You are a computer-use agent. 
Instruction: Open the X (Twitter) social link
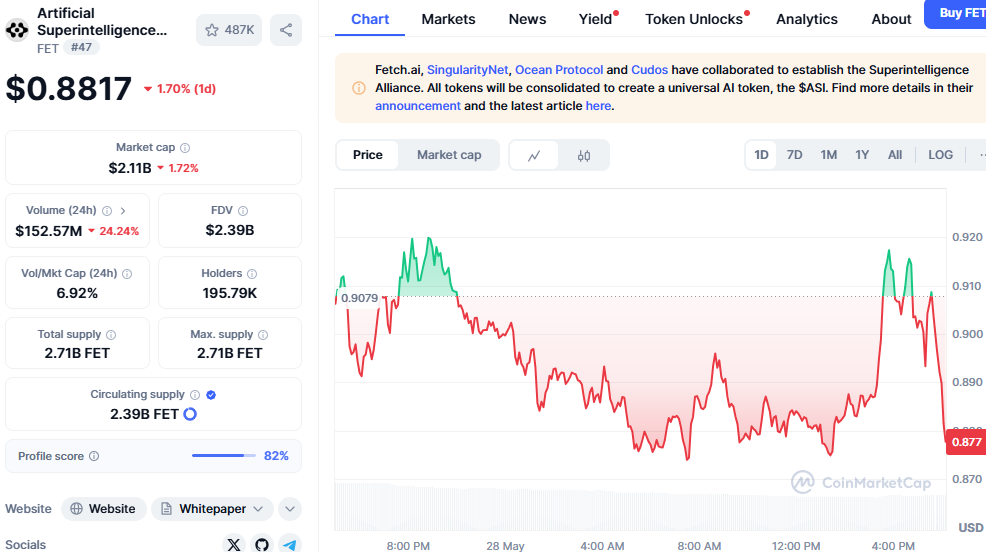[233, 544]
